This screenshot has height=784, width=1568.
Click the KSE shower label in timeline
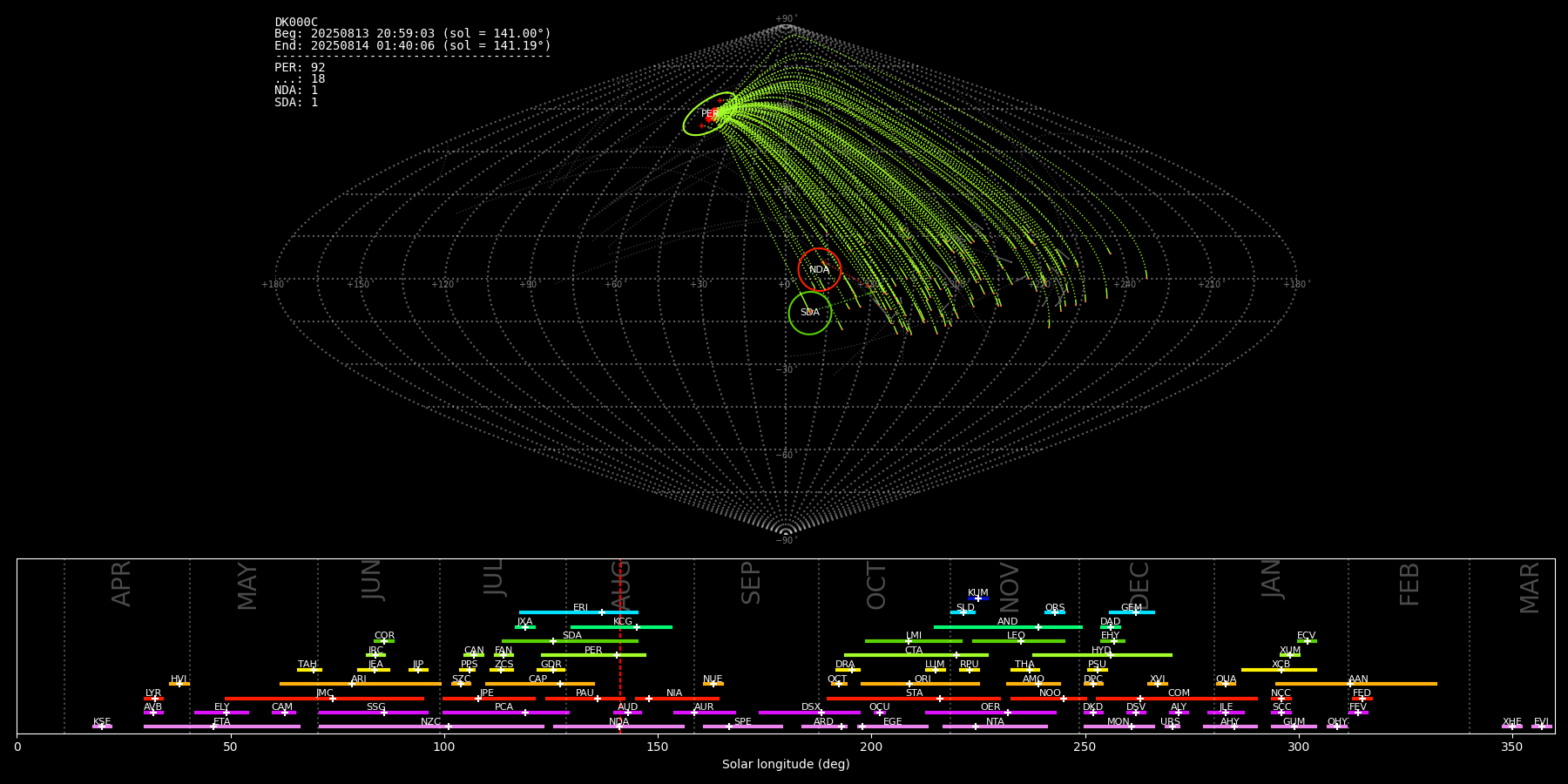pos(102,722)
